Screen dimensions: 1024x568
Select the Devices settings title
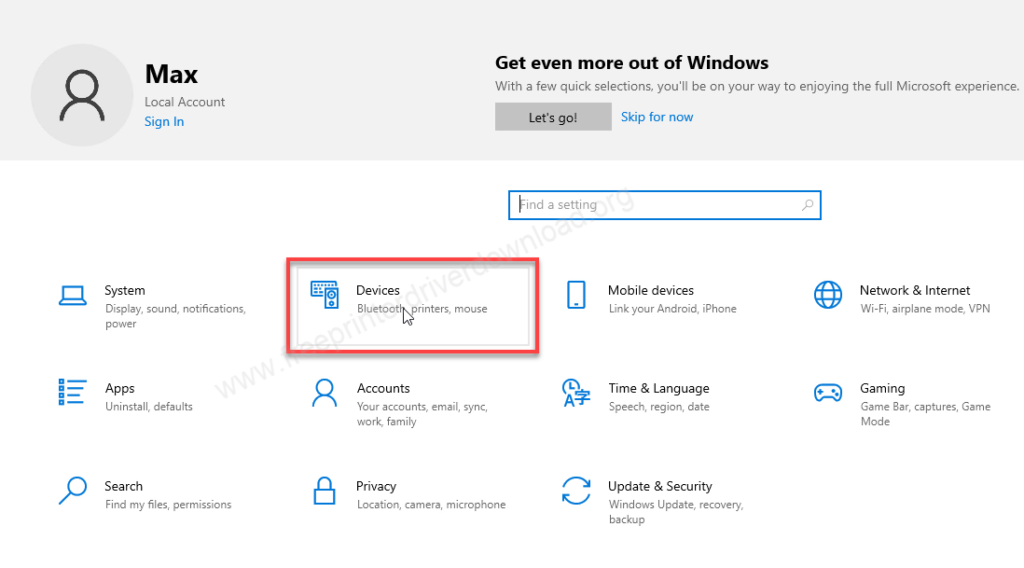(x=377, y=290)
